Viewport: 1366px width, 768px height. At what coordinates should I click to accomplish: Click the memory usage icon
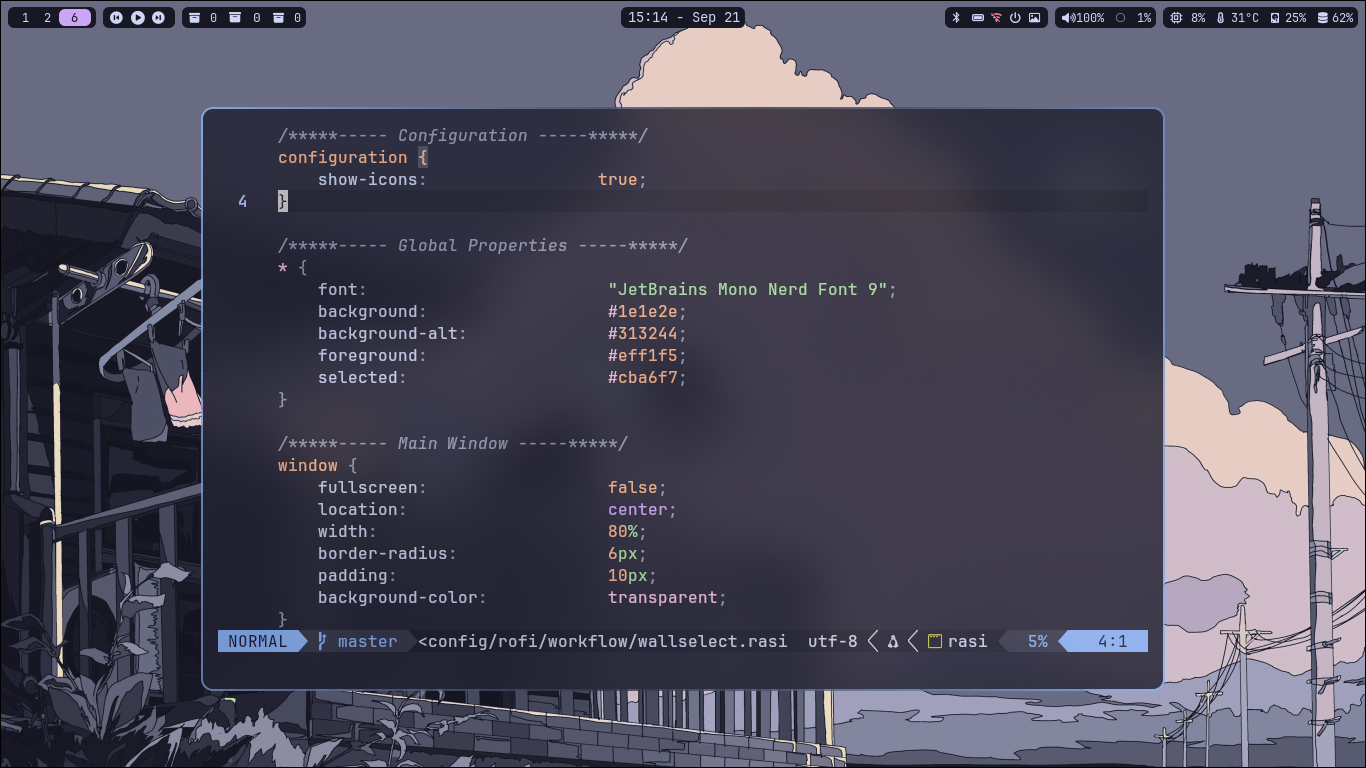(1275, 18)
